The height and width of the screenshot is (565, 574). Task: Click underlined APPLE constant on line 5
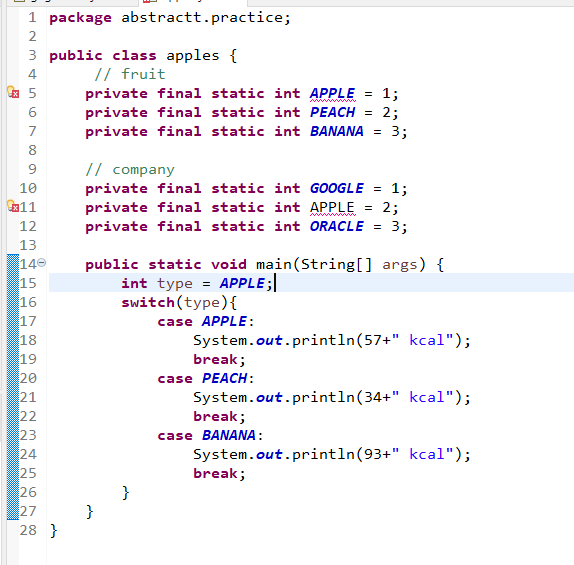(332, 93)
